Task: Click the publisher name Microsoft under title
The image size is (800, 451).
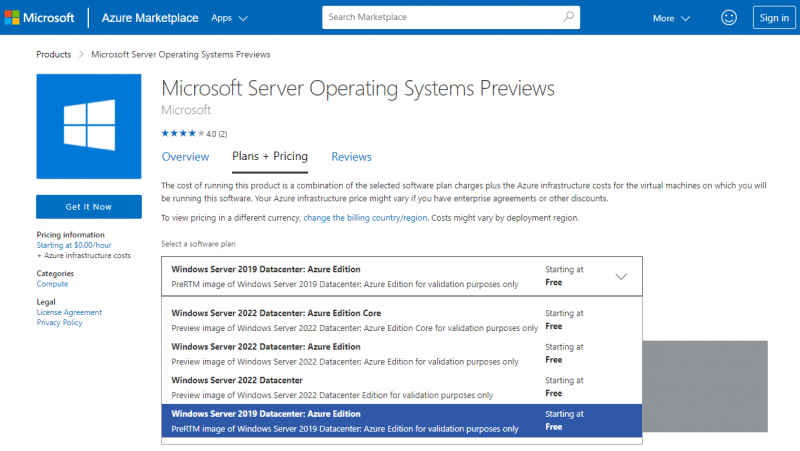Action: (x=186, y=110)
